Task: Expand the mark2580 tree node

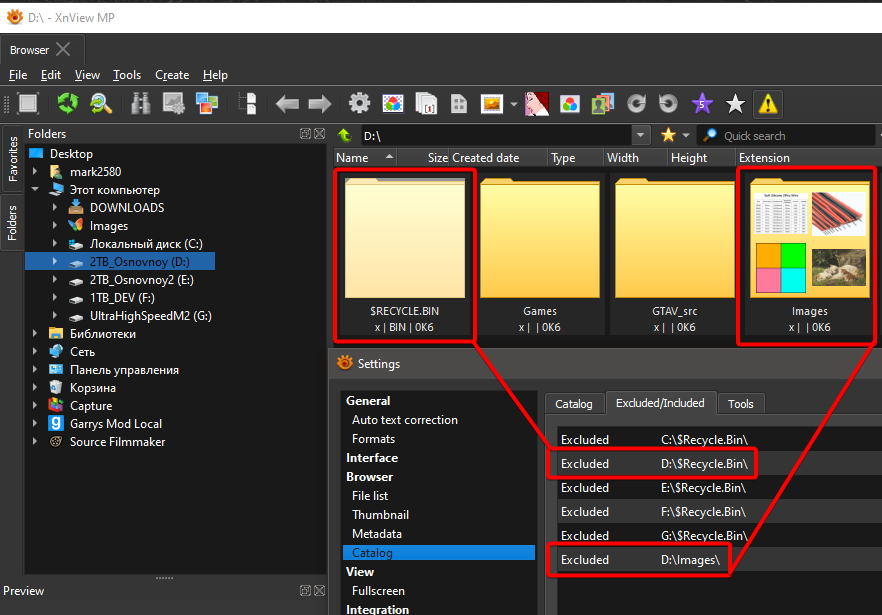Action: (x=35, y=172)
